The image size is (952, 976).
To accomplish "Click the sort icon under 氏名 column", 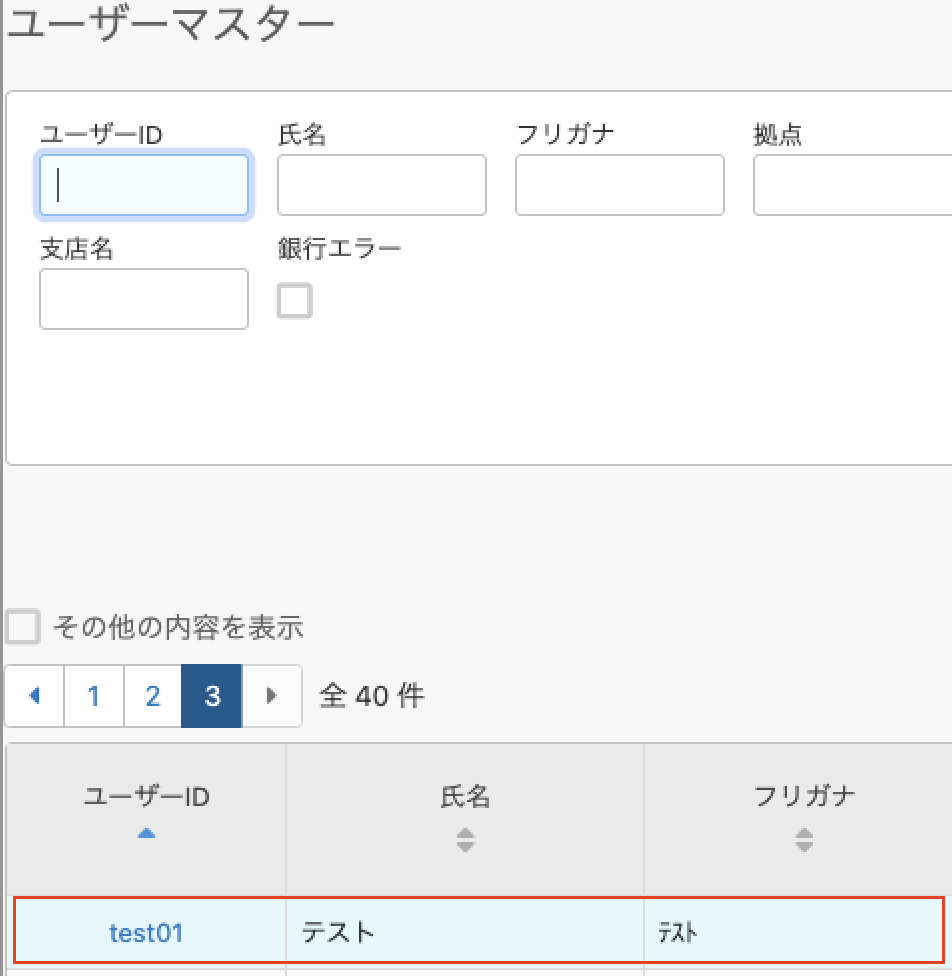I will [465, 841].
